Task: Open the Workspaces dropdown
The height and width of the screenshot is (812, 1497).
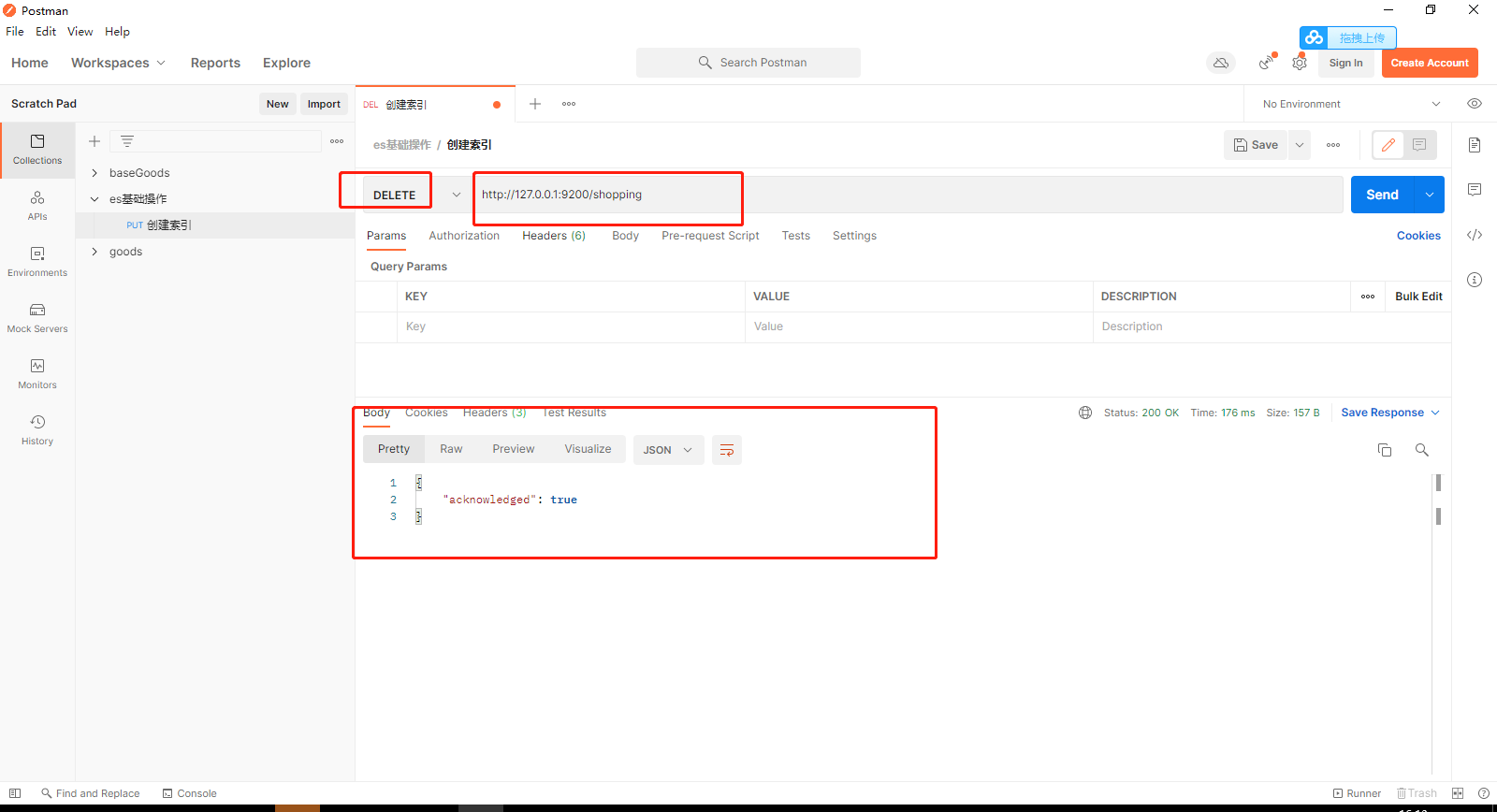Action: pos(119,63)
